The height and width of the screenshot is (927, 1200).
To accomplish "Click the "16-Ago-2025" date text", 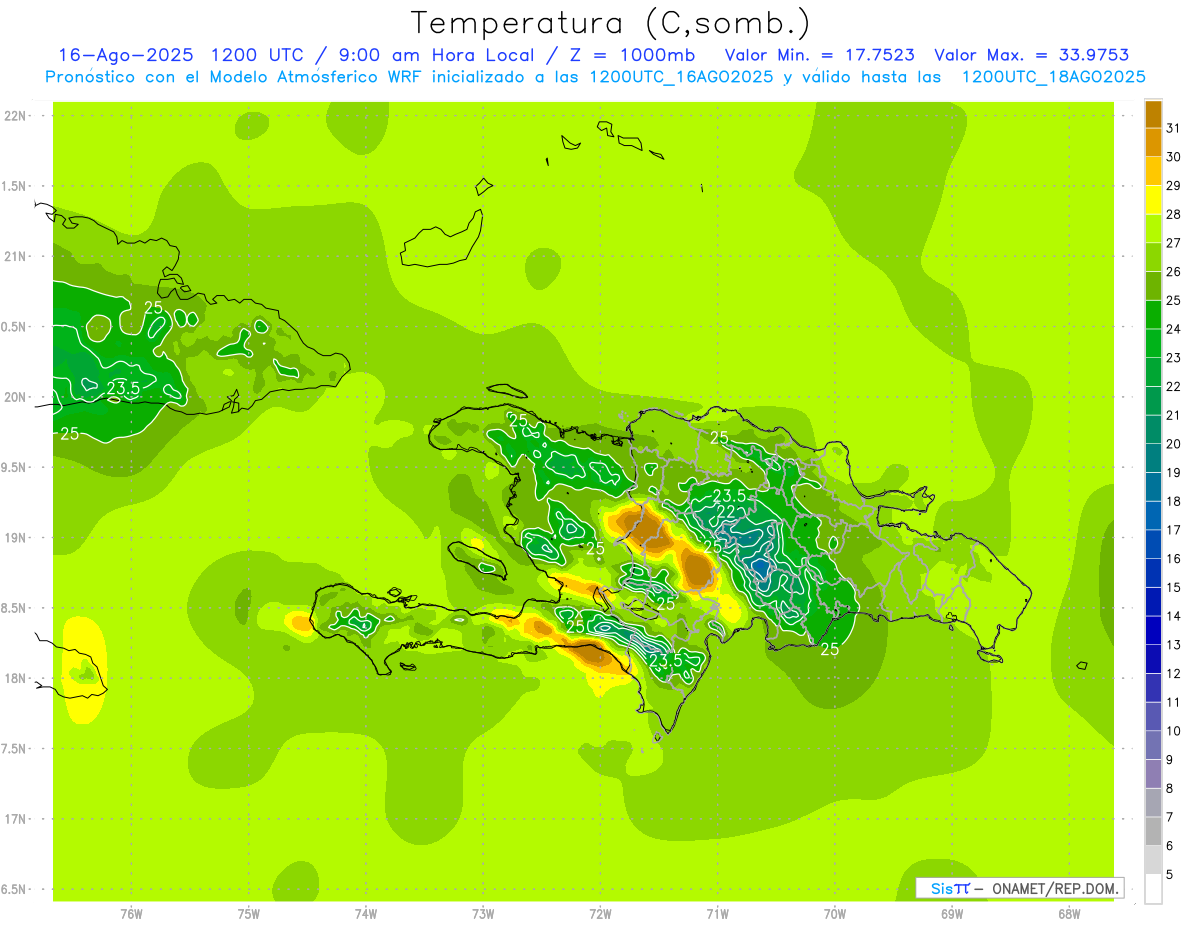I will coord(124,55).
